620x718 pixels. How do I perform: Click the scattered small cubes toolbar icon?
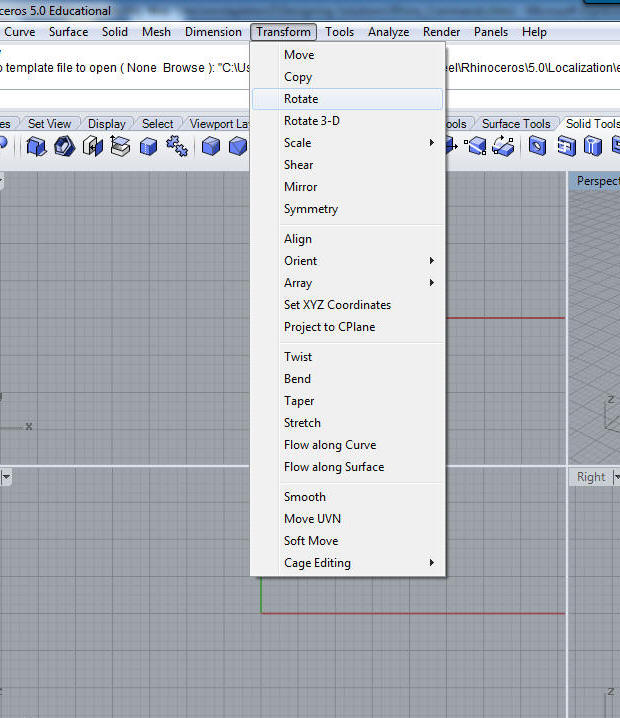coord(177,147)
